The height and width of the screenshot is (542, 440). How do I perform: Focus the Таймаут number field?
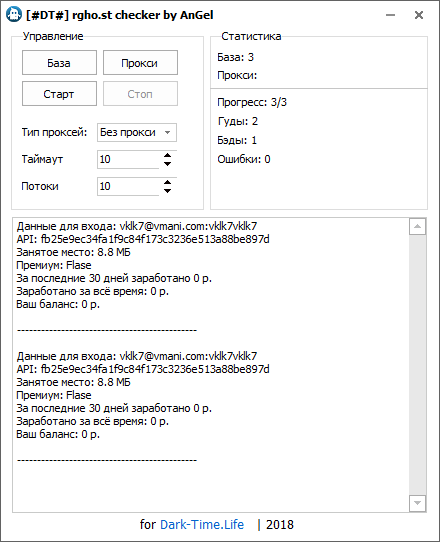pyautogui.click(x=129, y=159)
